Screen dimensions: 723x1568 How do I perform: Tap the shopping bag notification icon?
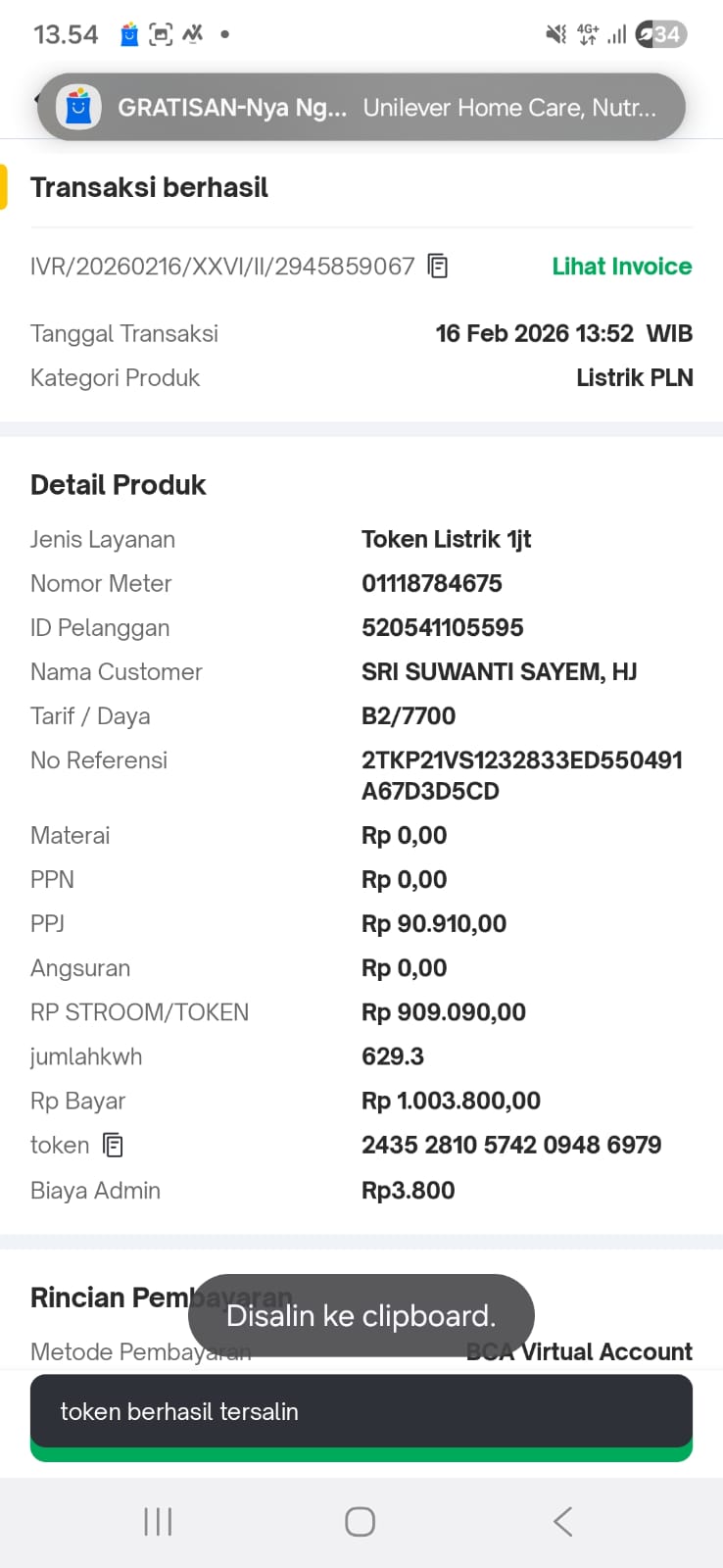click(x=129, y=35)
